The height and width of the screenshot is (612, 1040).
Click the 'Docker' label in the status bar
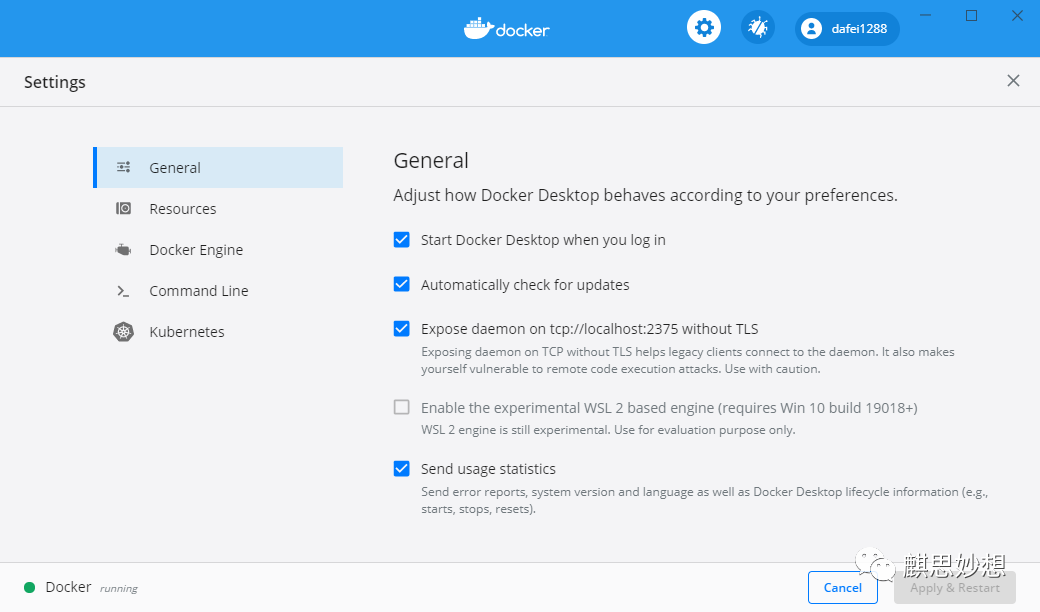[x=68, y=587]
